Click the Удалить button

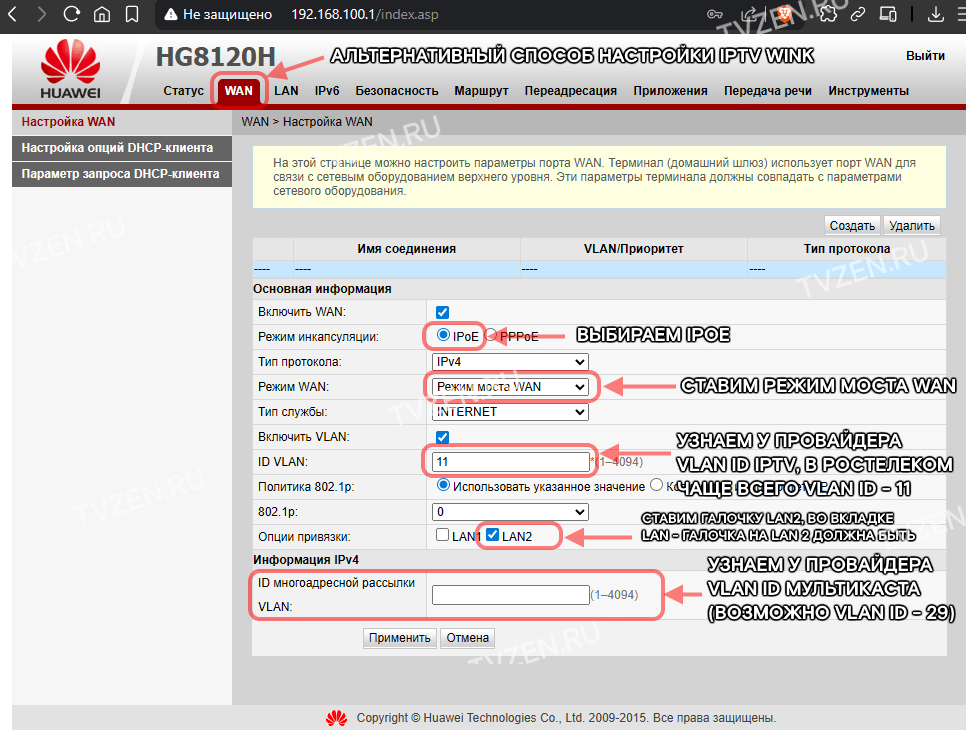point(912,225)
